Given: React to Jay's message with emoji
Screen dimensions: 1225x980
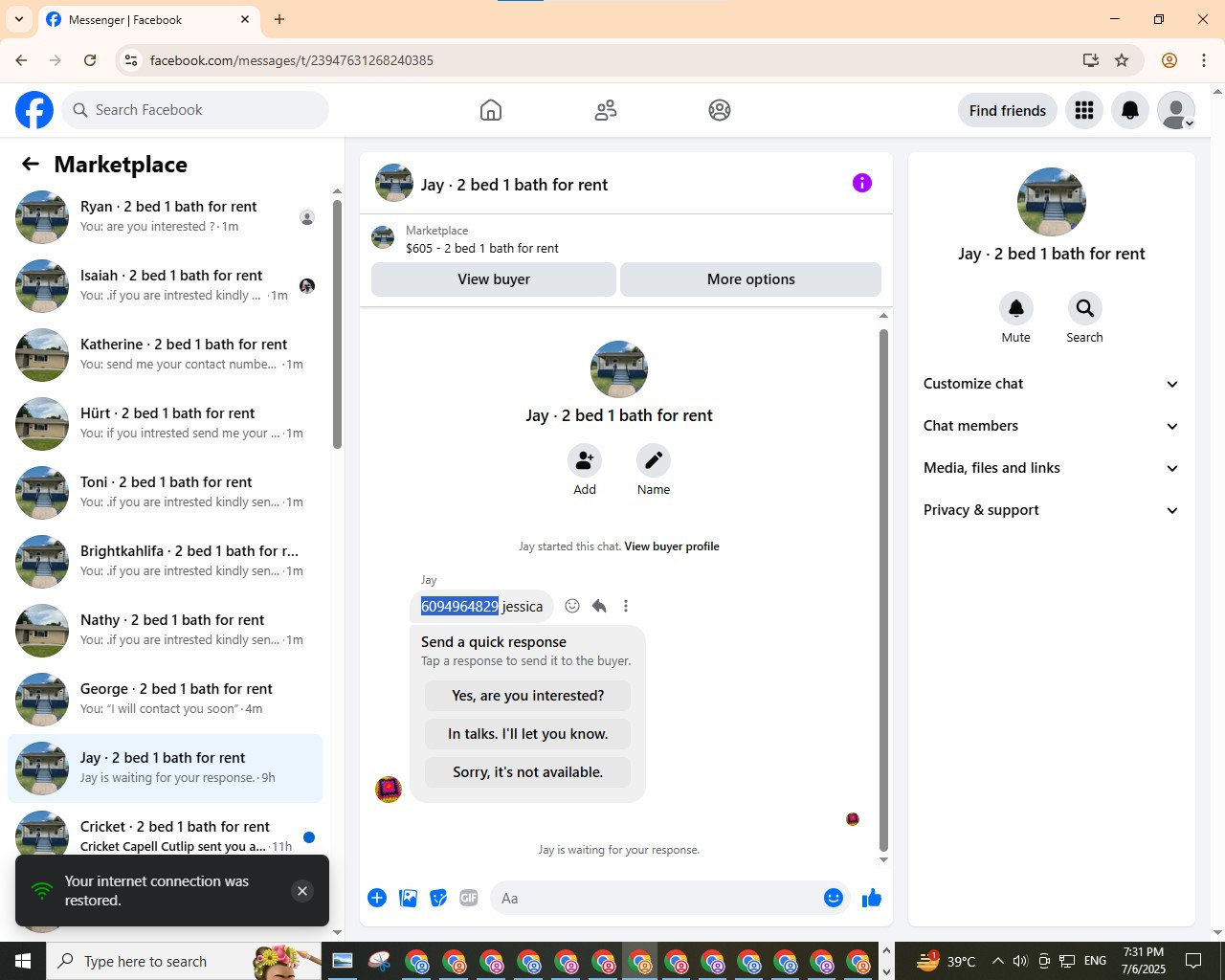Looking at the screenshot, I should pyautogui.click(x=572, y=606).
